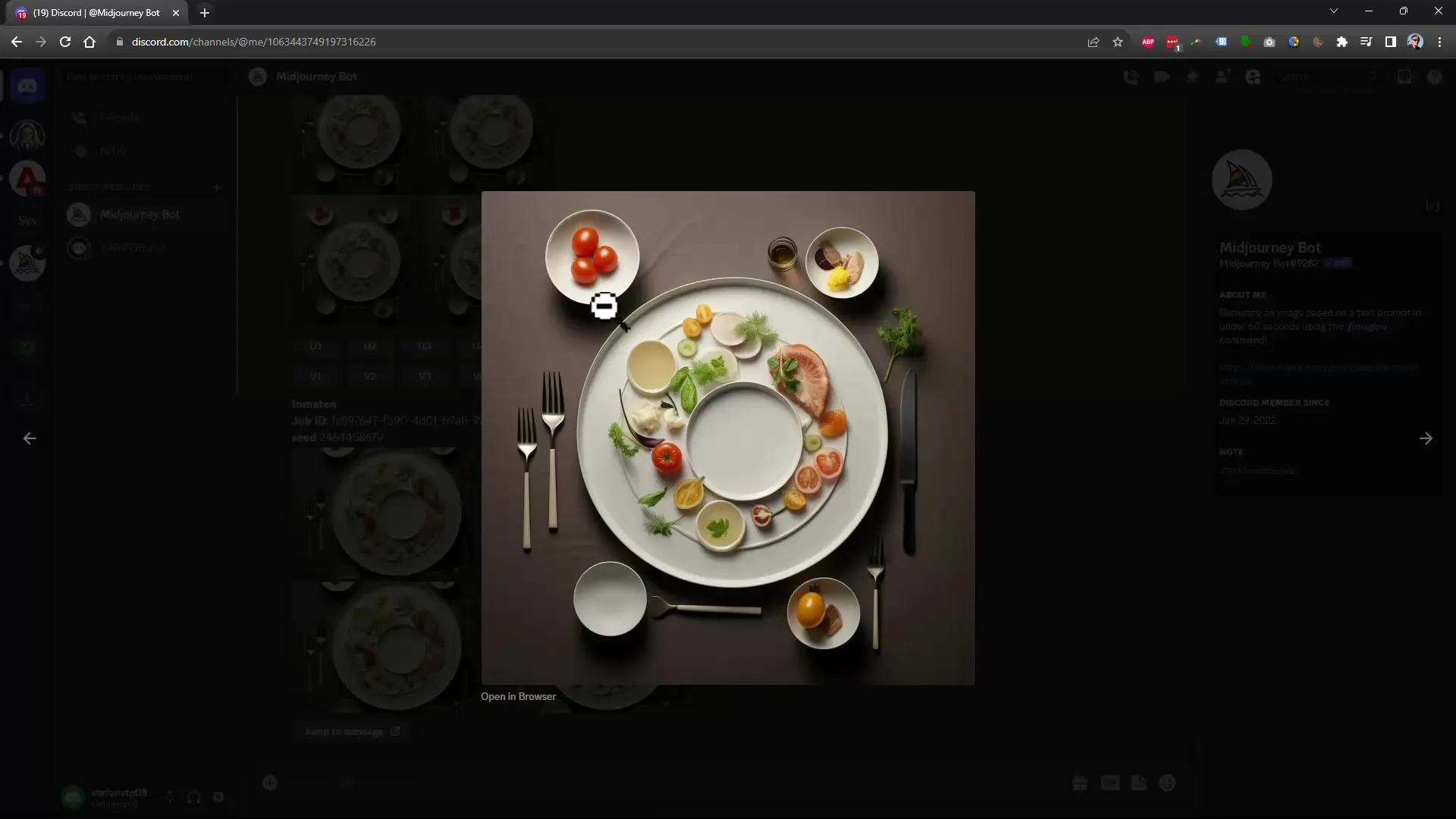1456x819 pixels.
Task: Open the red A server icon
Action: tap(28, 180)
